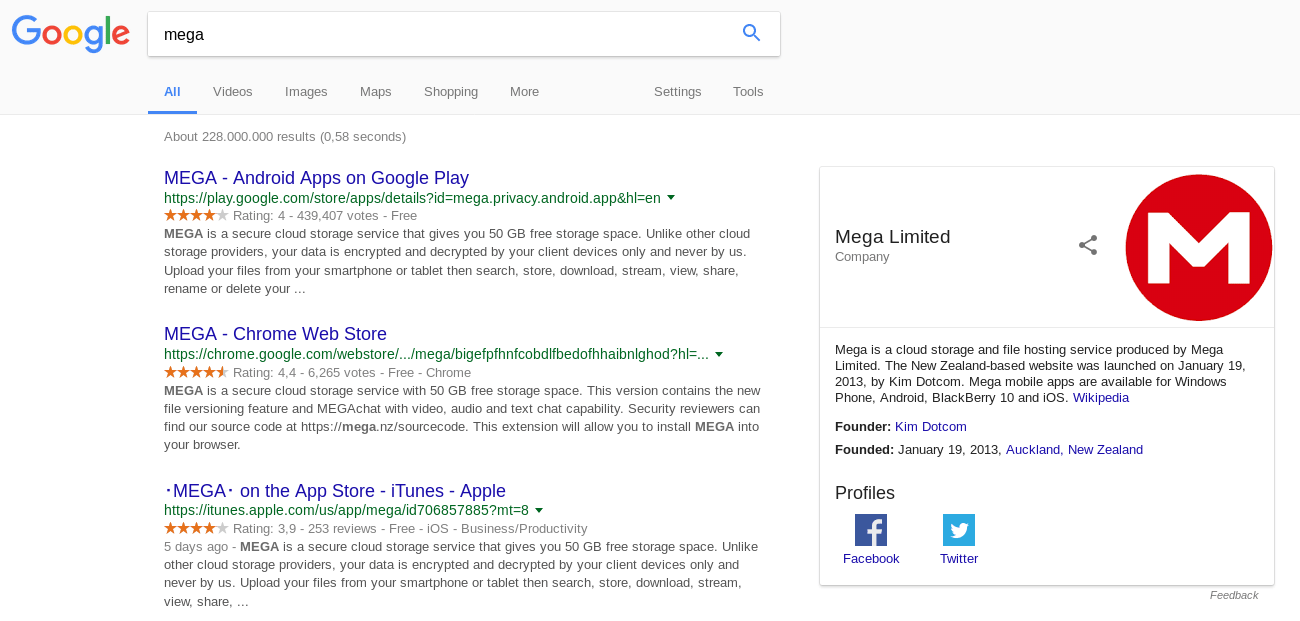The height and width of the screenshot is (621, 1300).
Task: Click the Google logo
Action: (x=71, y=34)
